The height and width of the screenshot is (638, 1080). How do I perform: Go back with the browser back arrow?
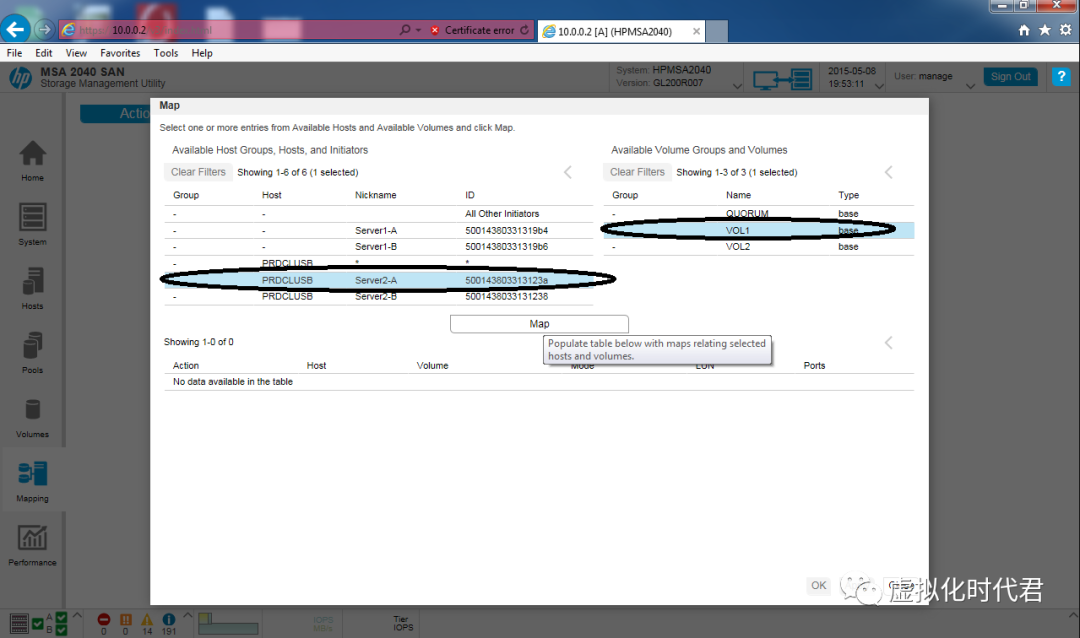click(x=15, y=30)
